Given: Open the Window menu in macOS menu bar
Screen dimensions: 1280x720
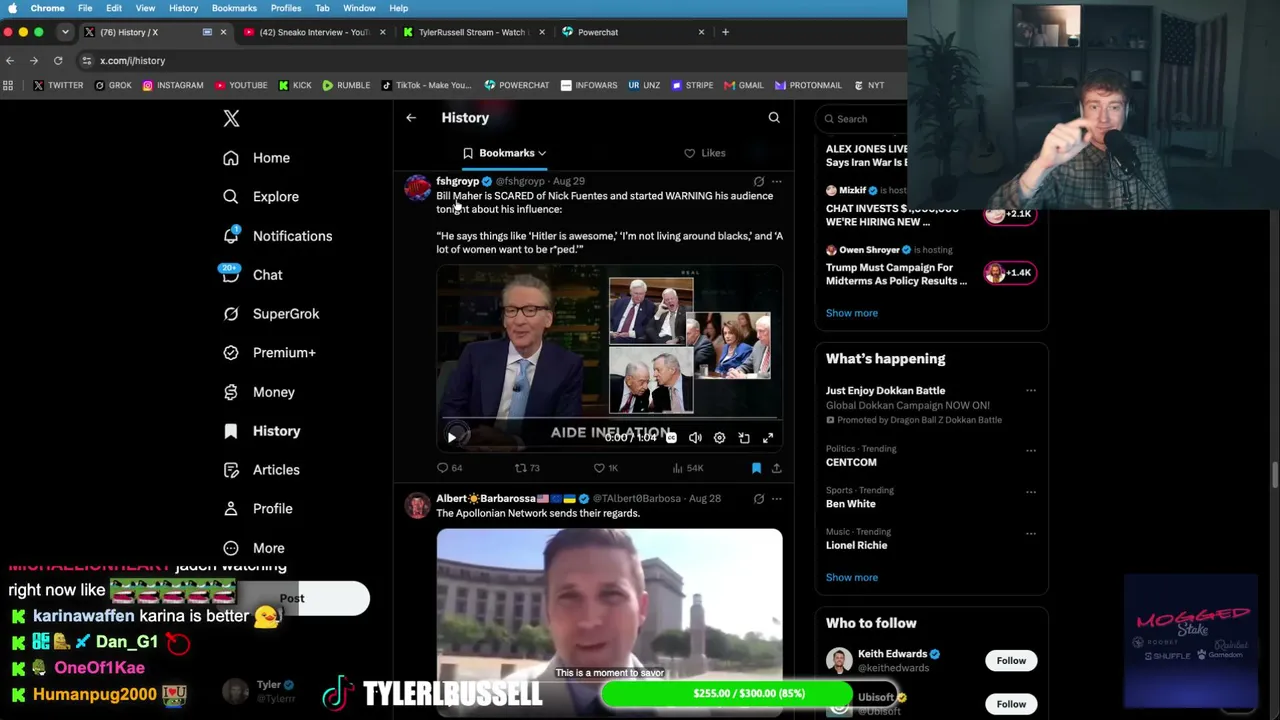Looking at the screenshot, I should coord(359,8).
